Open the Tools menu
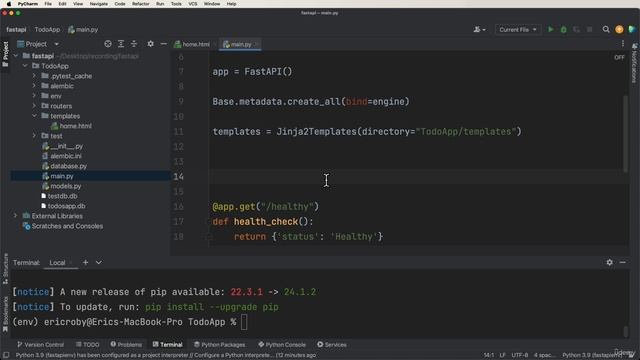This screenshot has height=360, width=640. point(176,4)
